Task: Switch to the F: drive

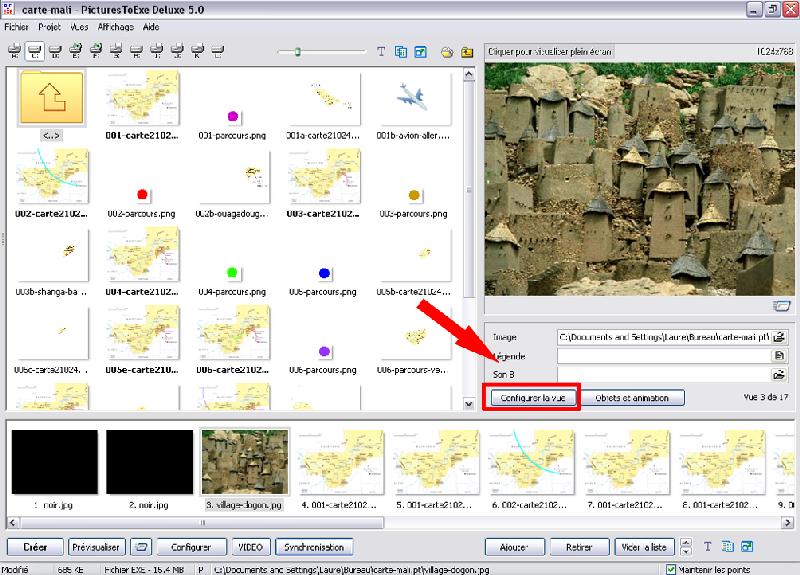Action: click(x=95, y=51)
